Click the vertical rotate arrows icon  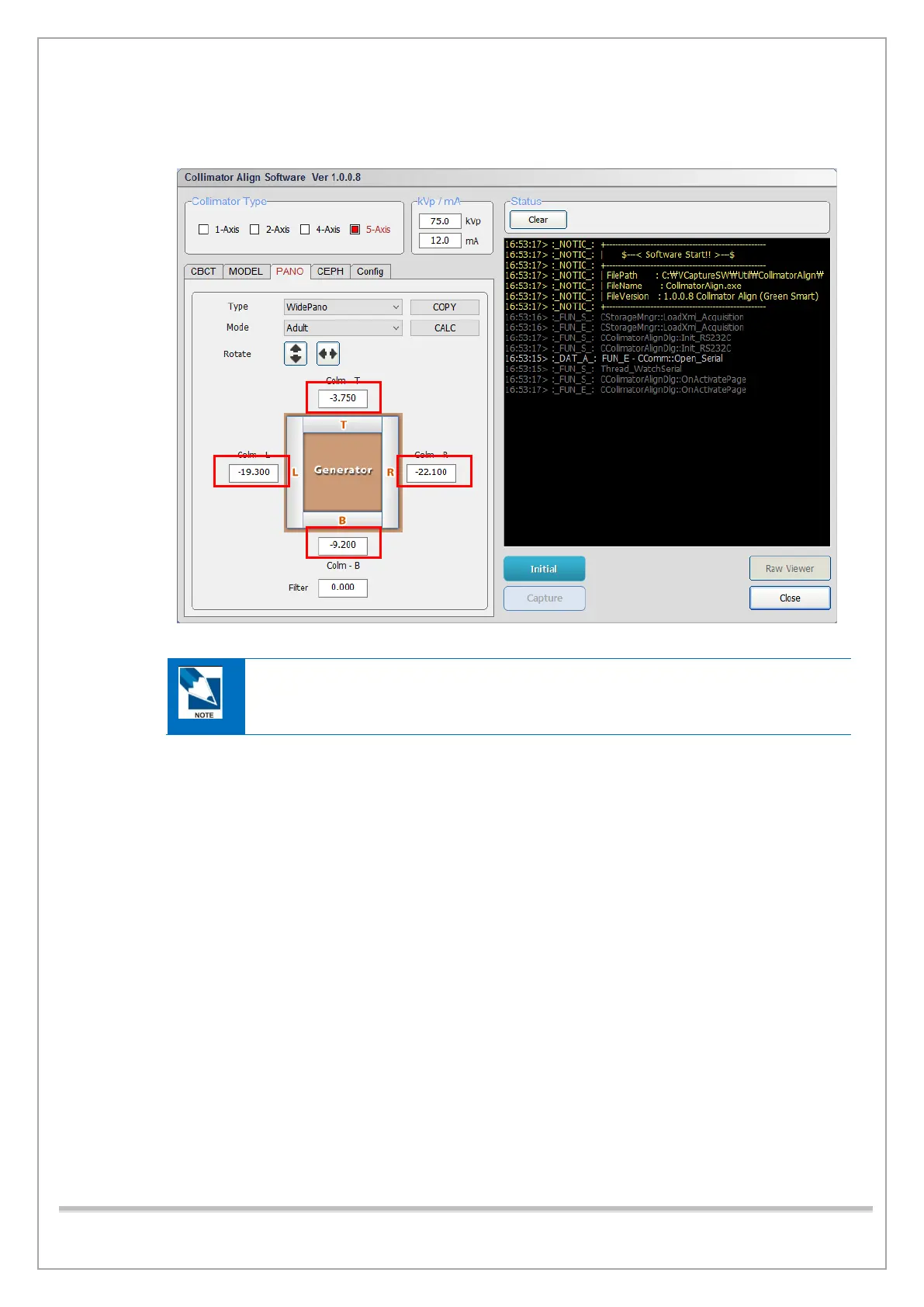[x=296, y=354]
